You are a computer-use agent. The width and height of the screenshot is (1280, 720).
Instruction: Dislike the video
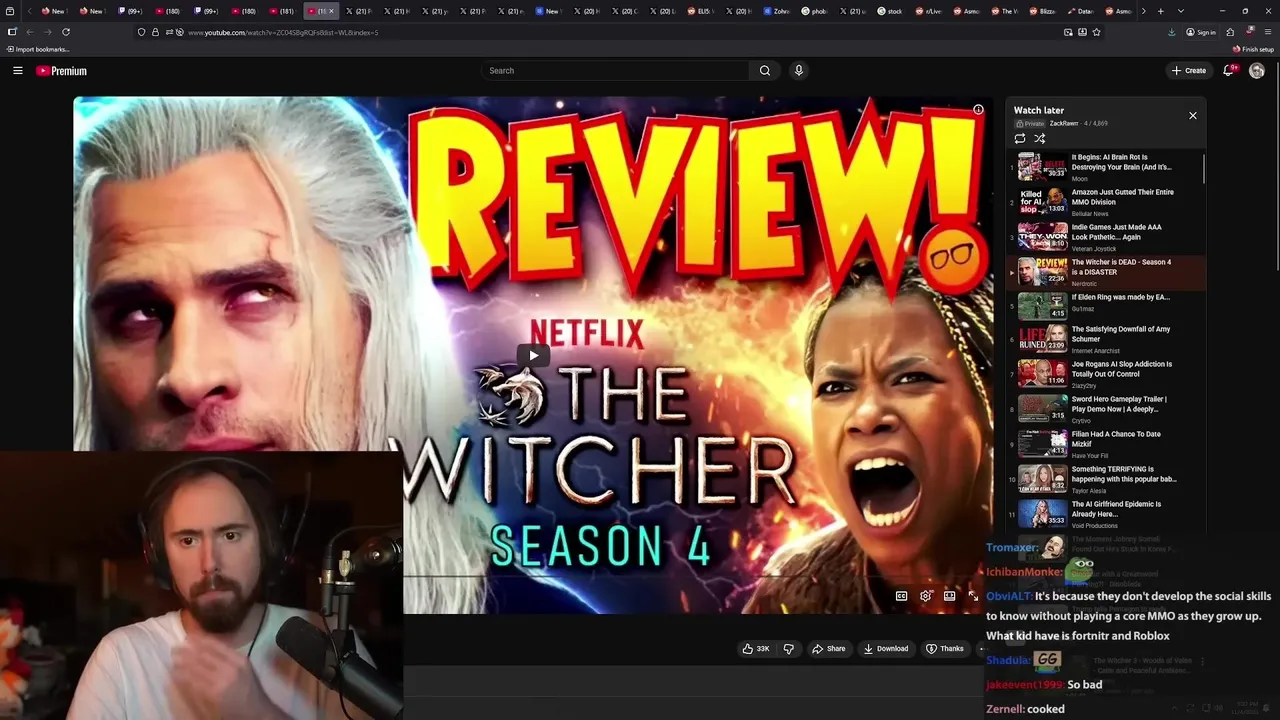(x=788, y=648)
